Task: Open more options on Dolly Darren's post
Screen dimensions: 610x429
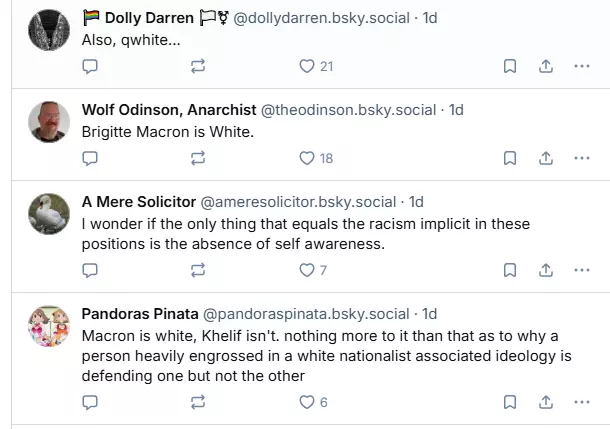Action: pyautogui.click(x=582, y=66)
